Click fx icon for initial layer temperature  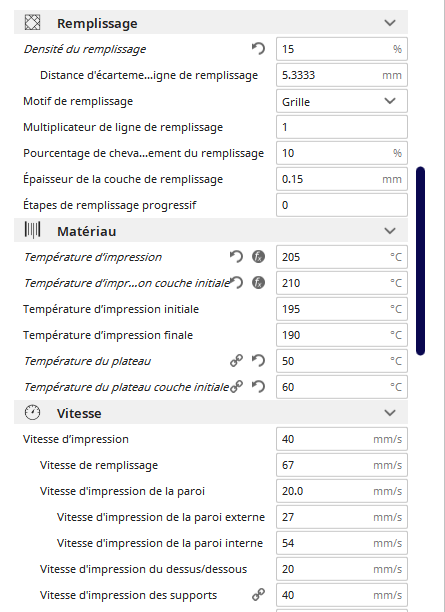pyautogui.click(x=258, y=283)
